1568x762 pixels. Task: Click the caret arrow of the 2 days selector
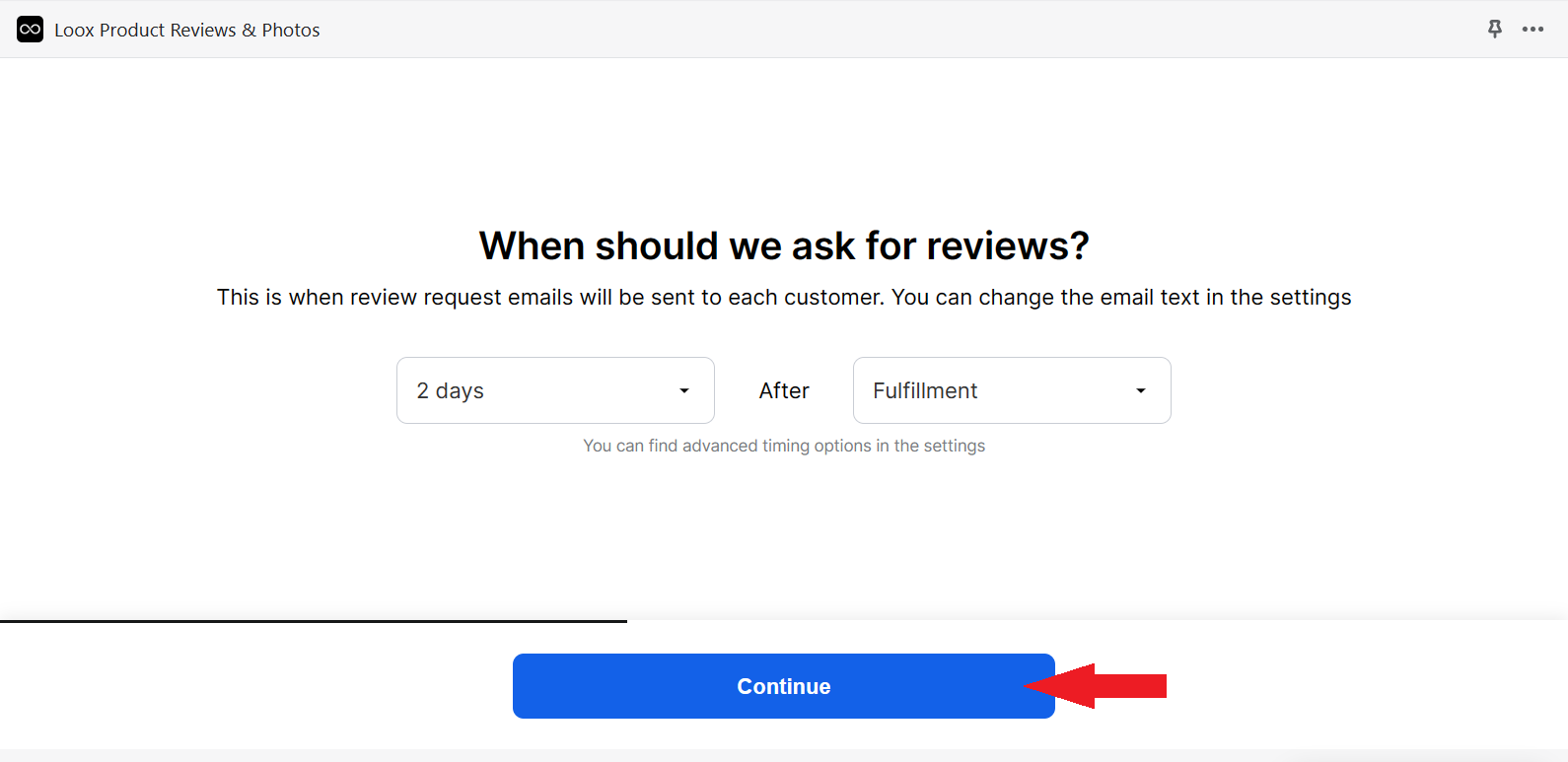click(684, 391)
